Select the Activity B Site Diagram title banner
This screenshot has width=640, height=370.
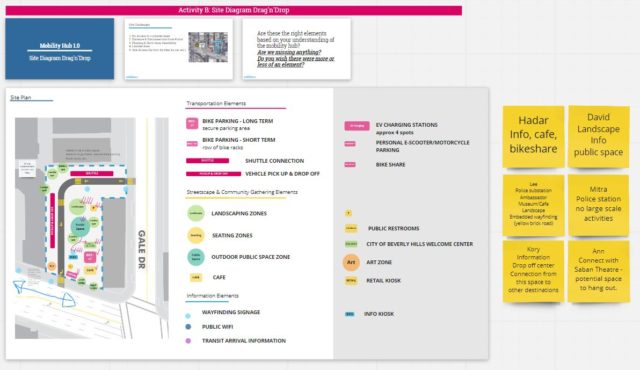coord(233,10)
